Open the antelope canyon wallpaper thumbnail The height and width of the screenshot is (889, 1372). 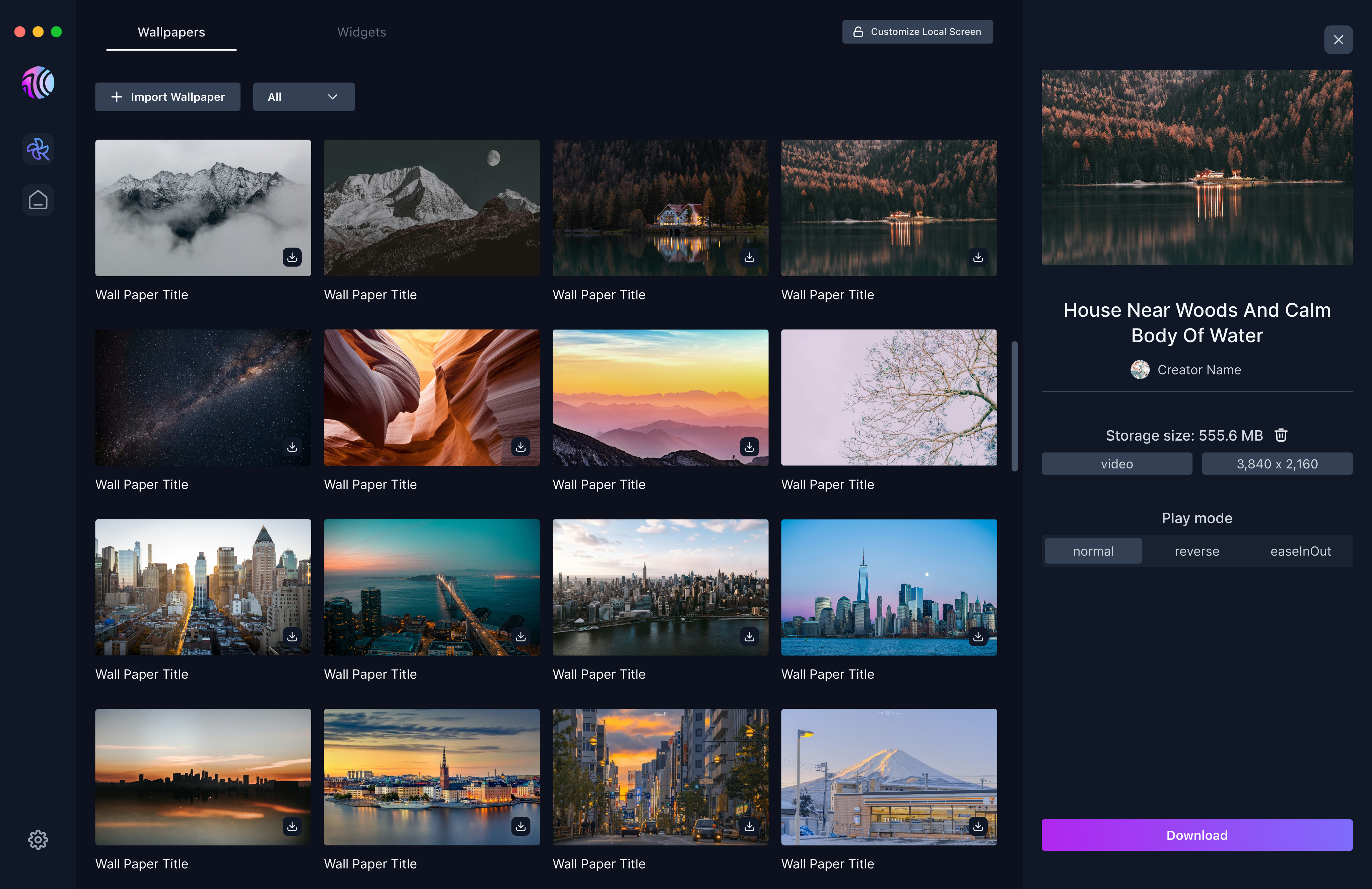(x=431, y=397)
